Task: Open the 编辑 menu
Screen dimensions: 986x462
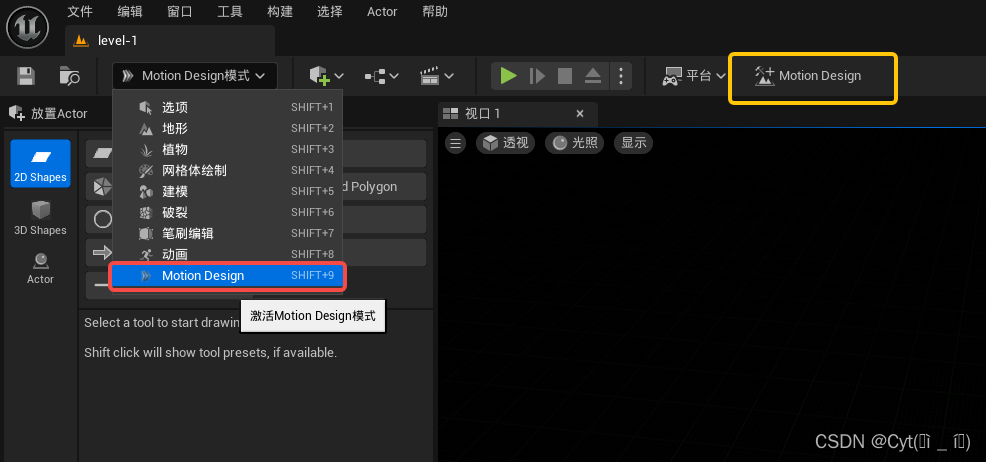Action: pos(130,11)
